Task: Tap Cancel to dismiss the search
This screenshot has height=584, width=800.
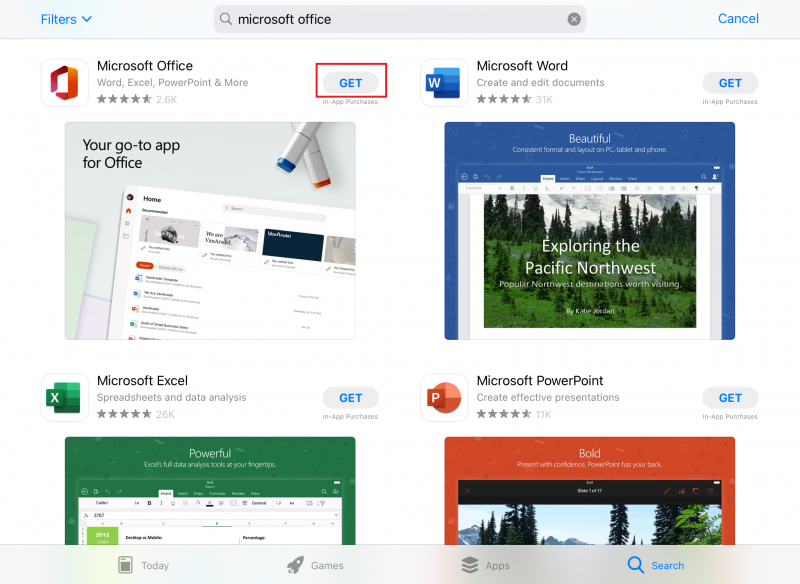Action: pyautogui.click(x=738, y=18)
